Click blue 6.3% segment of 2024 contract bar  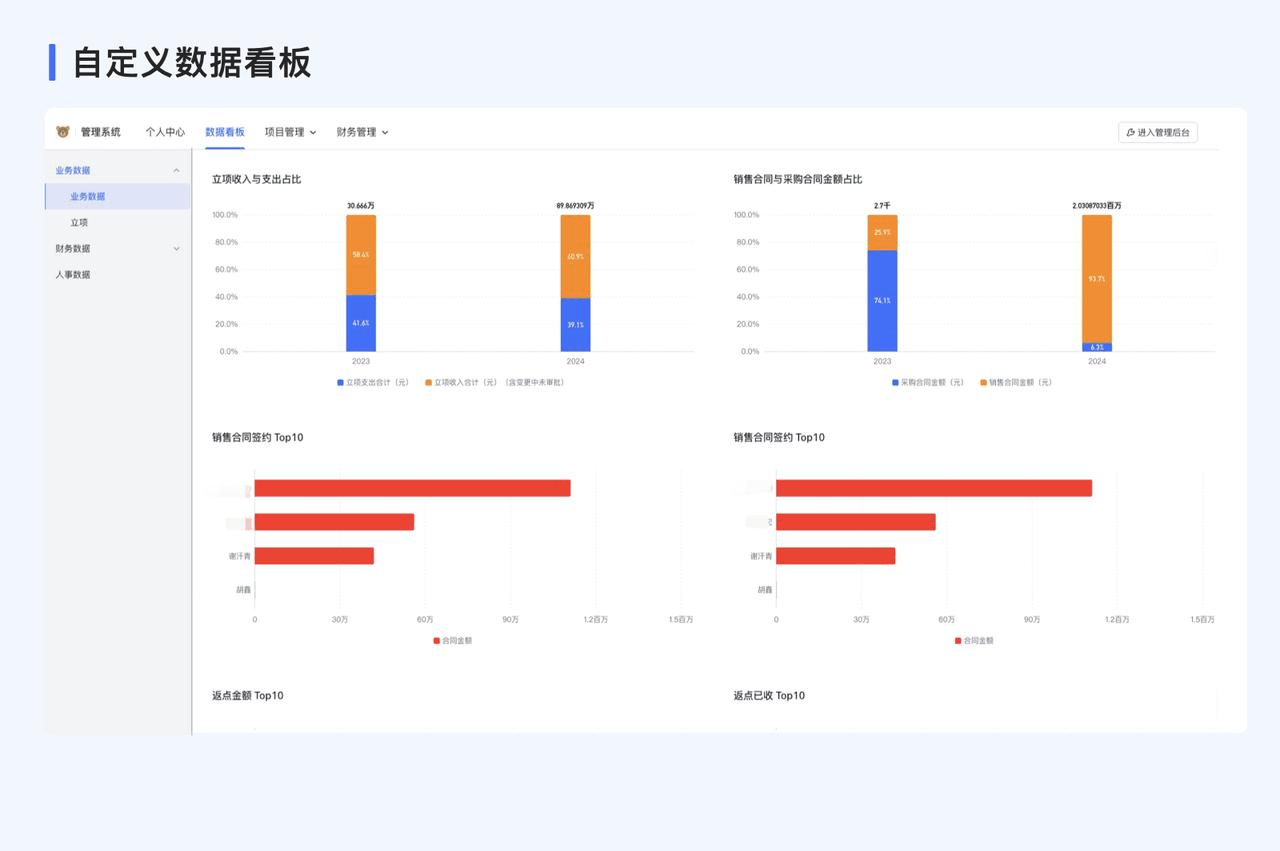point(1097,347)
